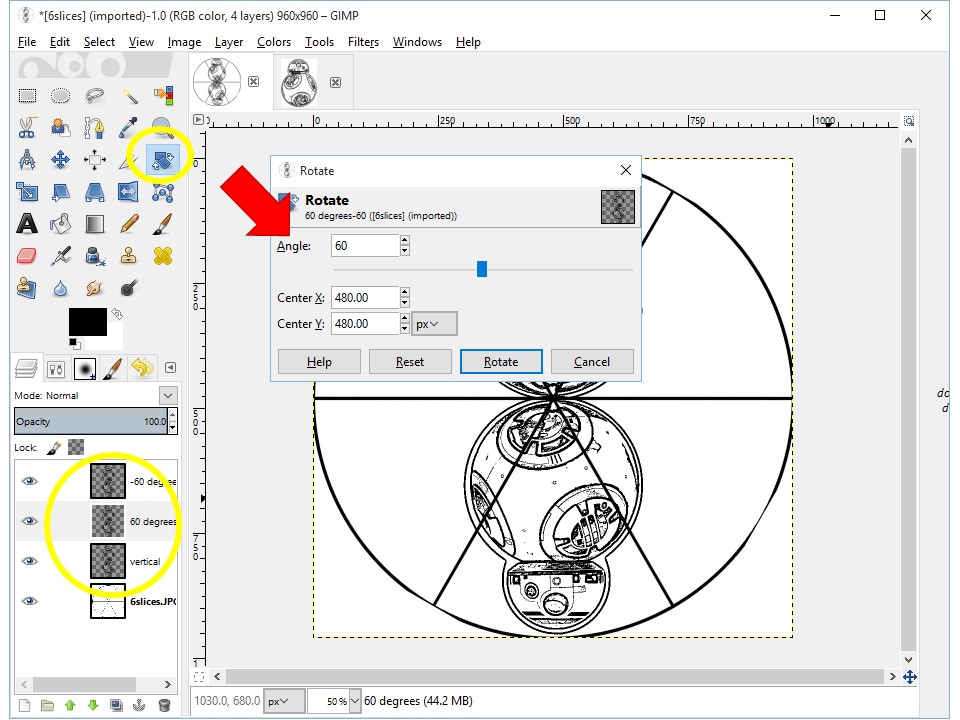
Task: Select the Alignment tool
Action: point(94,160)
